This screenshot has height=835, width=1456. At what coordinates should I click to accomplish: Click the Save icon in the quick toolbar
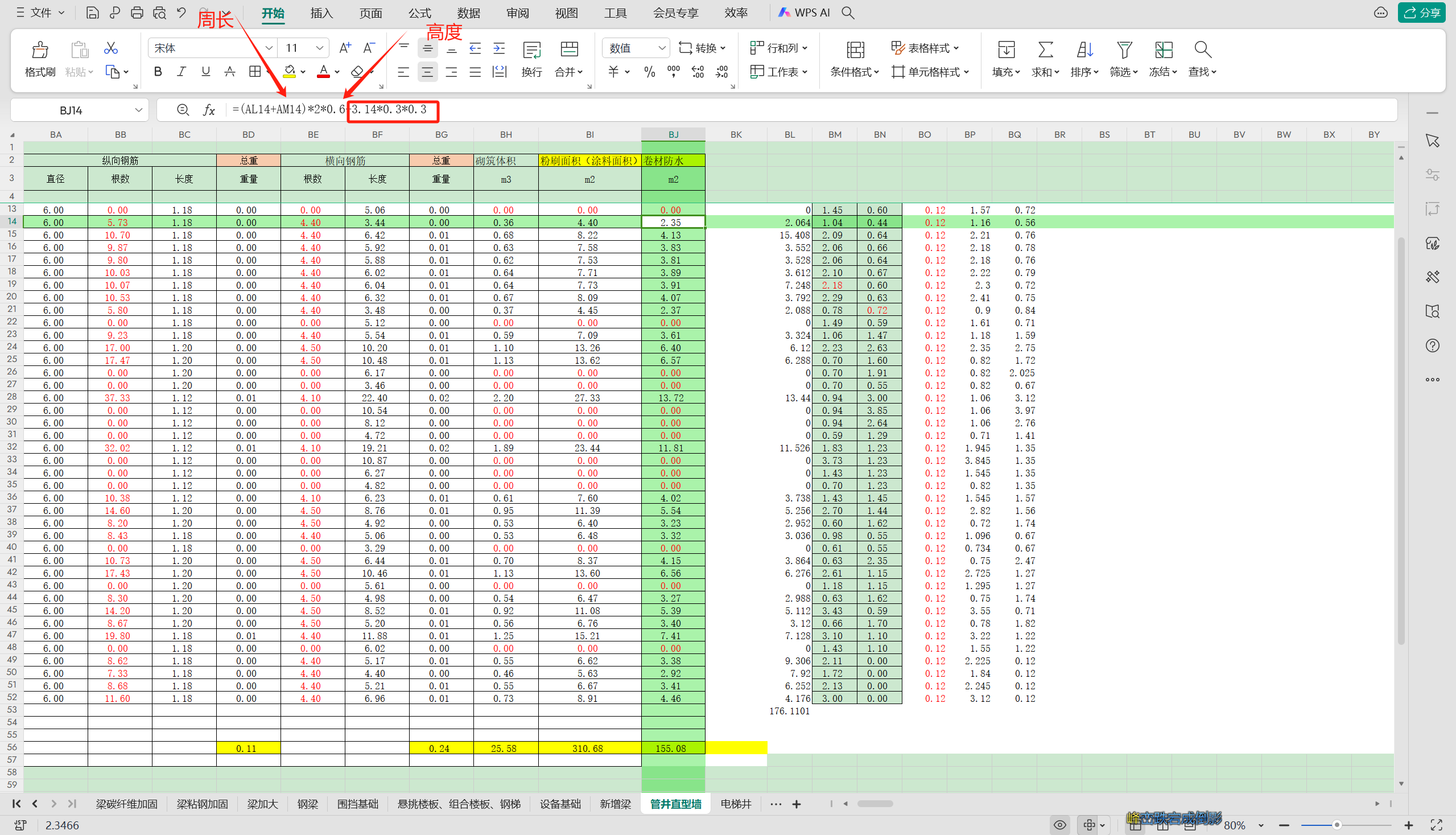pyautogui.click(x=92, y=13)
